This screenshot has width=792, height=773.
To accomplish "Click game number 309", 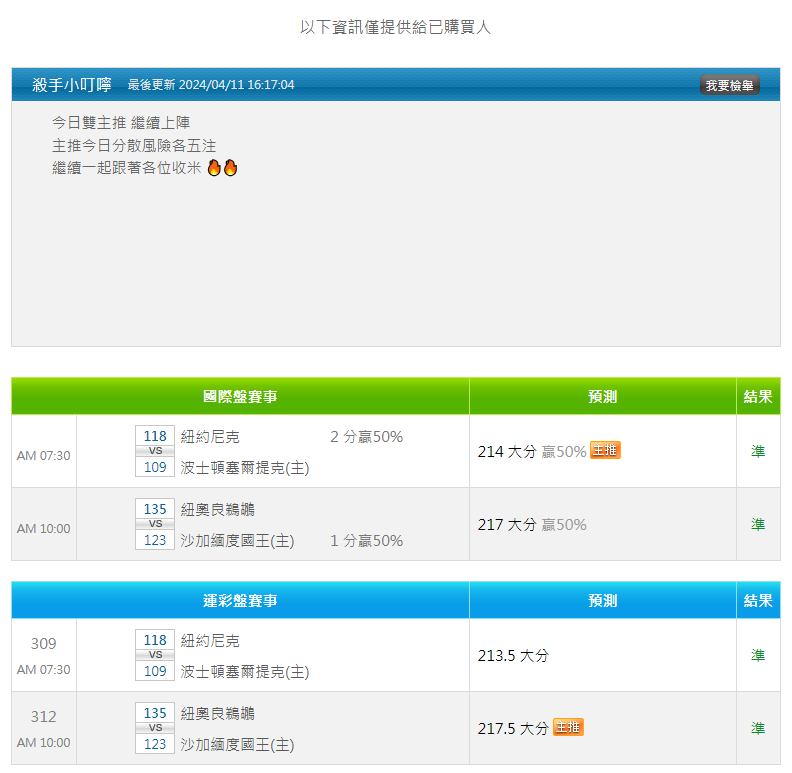I will pos(43,644).
